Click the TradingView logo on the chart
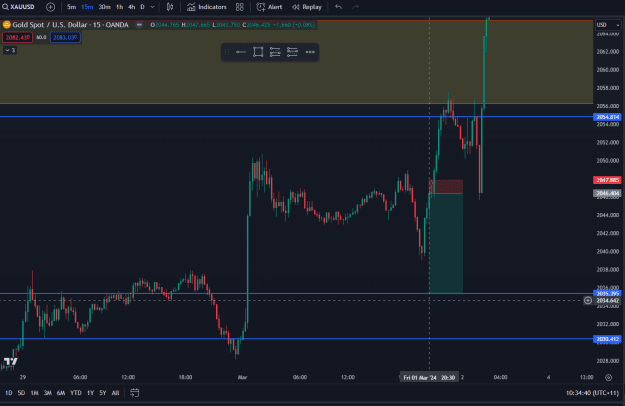 coord(11,362)
